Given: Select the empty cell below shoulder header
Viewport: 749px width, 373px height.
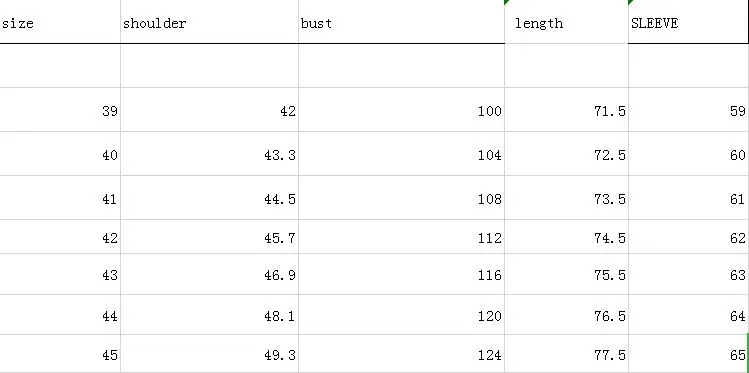Looking at the screenshot, I should click(x=209, y=65).
